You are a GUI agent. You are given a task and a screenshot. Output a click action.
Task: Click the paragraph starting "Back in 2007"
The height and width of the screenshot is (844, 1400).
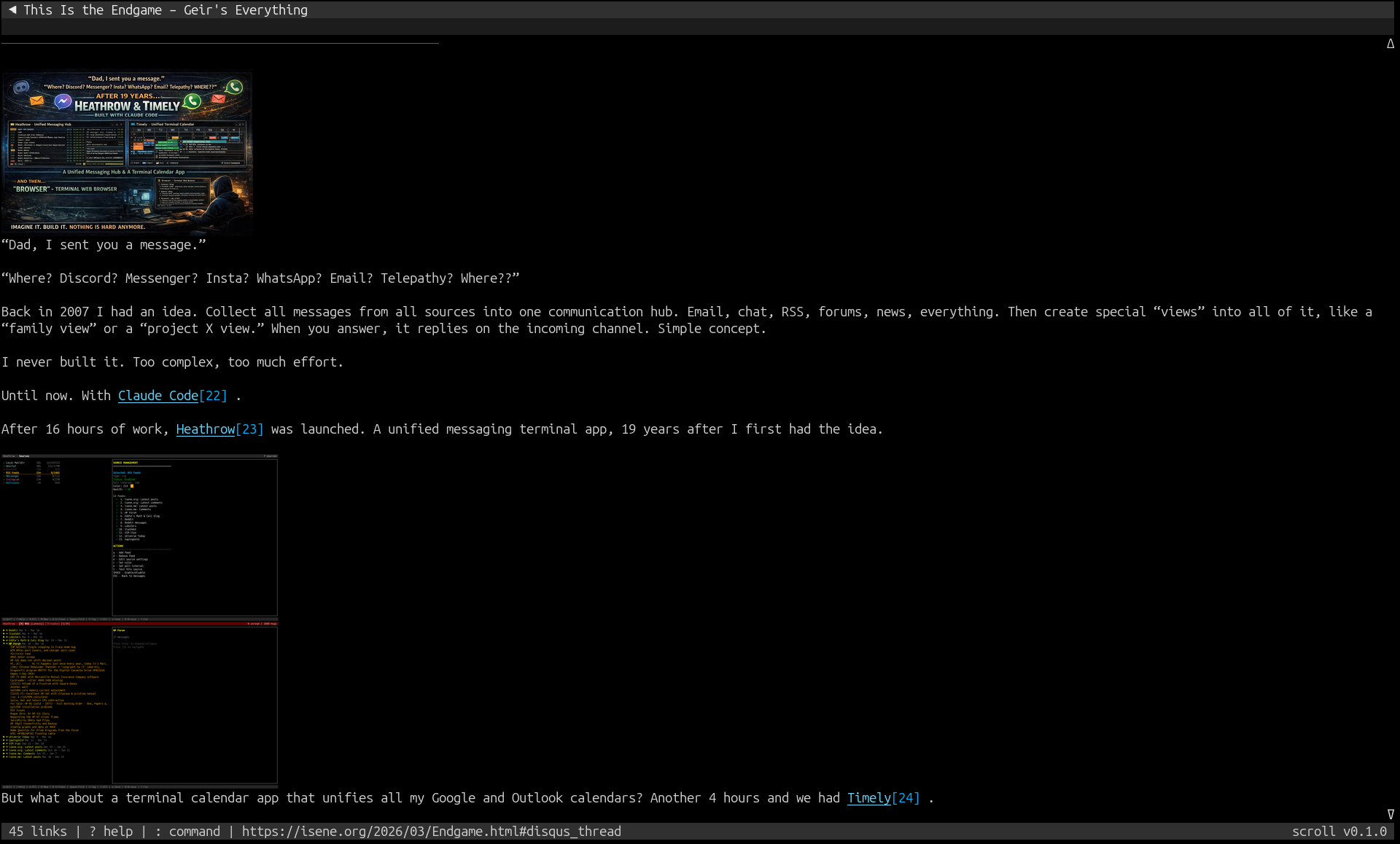(x=687, y=321)
